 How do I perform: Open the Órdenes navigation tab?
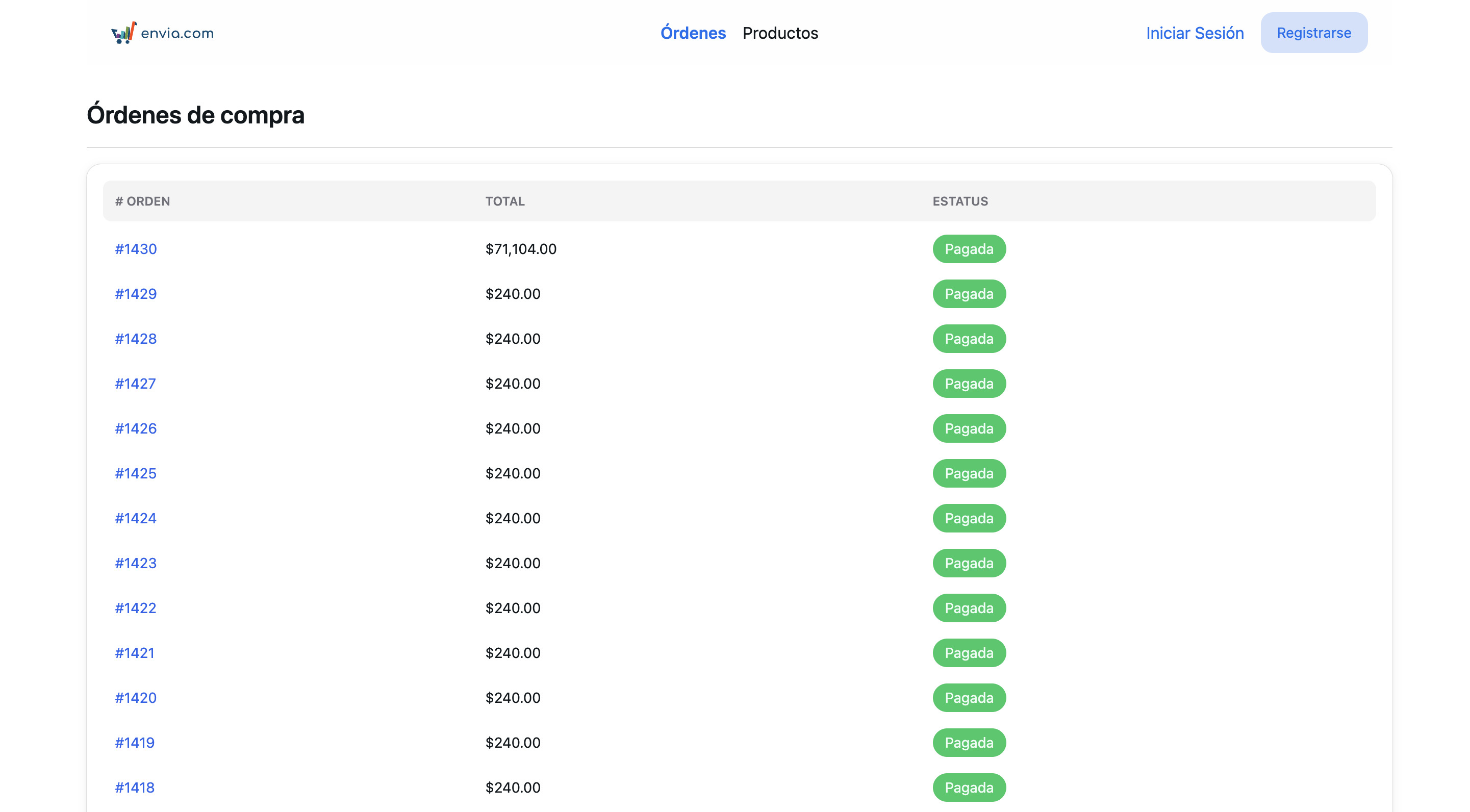click(693, 33)
